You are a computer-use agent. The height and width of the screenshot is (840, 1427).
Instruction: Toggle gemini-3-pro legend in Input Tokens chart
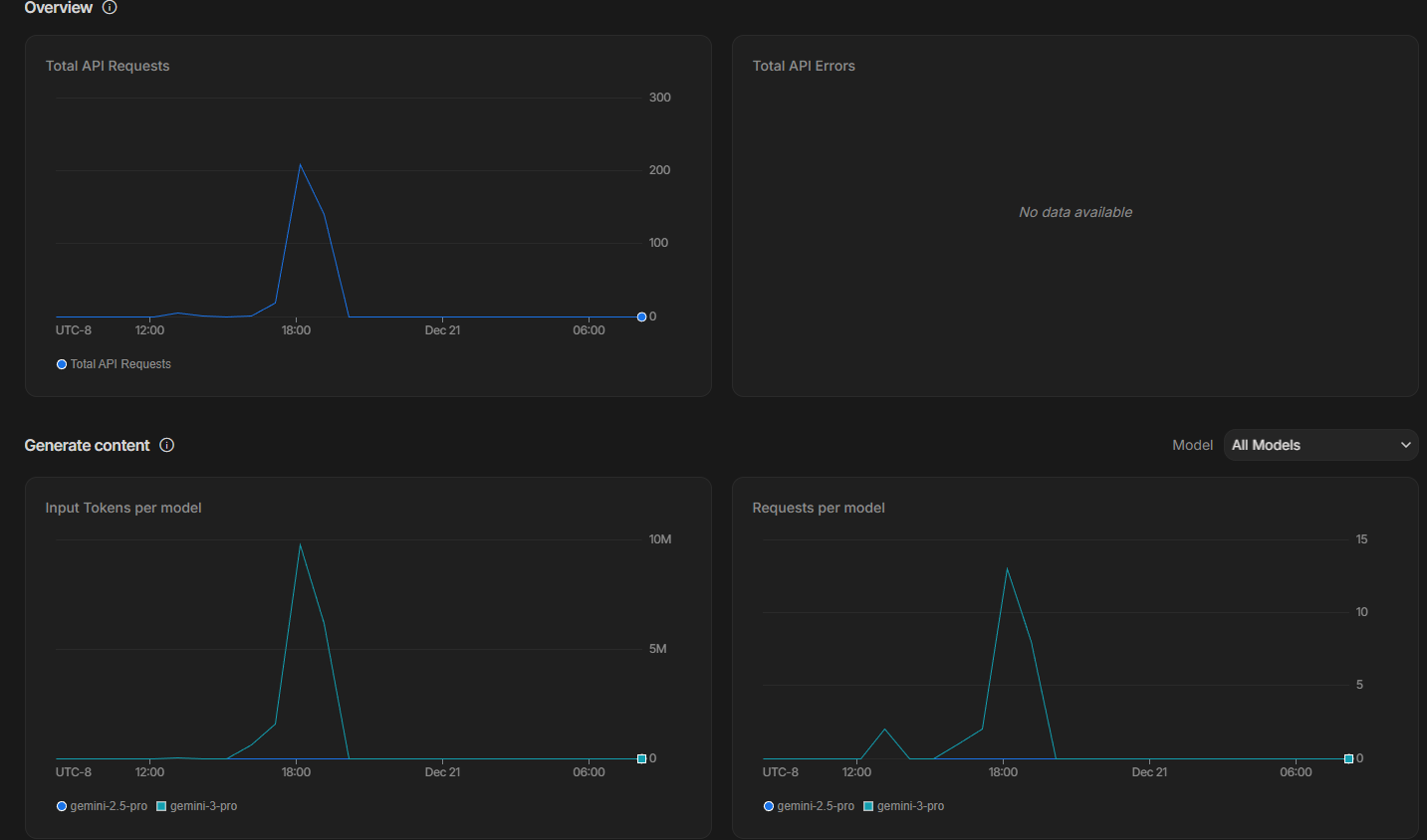pos(196,806)
